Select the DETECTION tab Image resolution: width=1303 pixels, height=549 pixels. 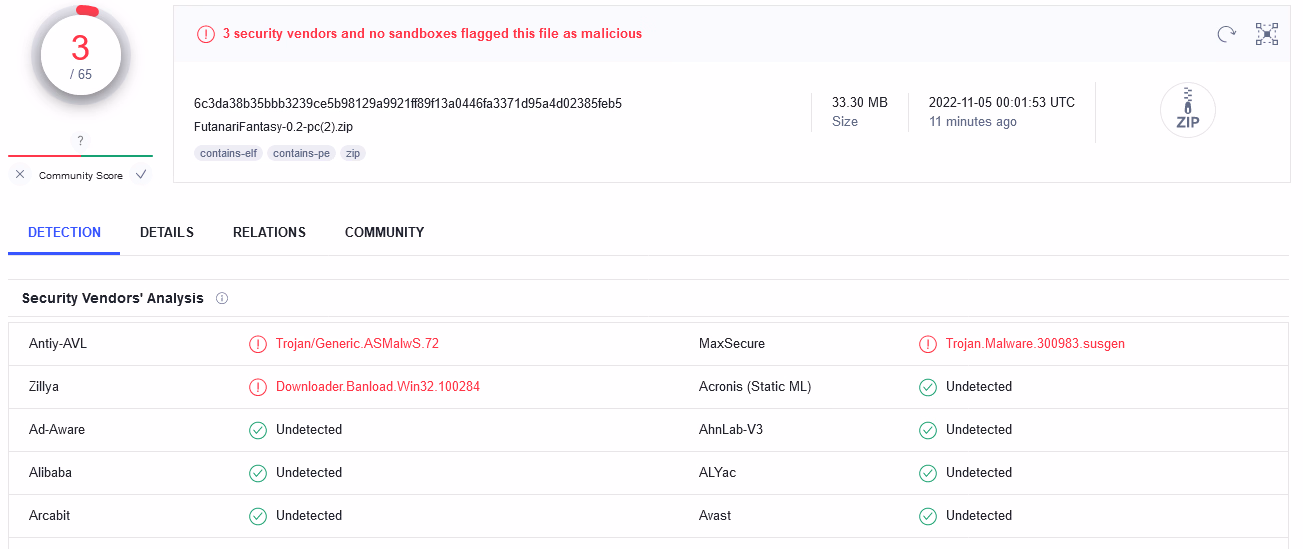click(64, 232)
